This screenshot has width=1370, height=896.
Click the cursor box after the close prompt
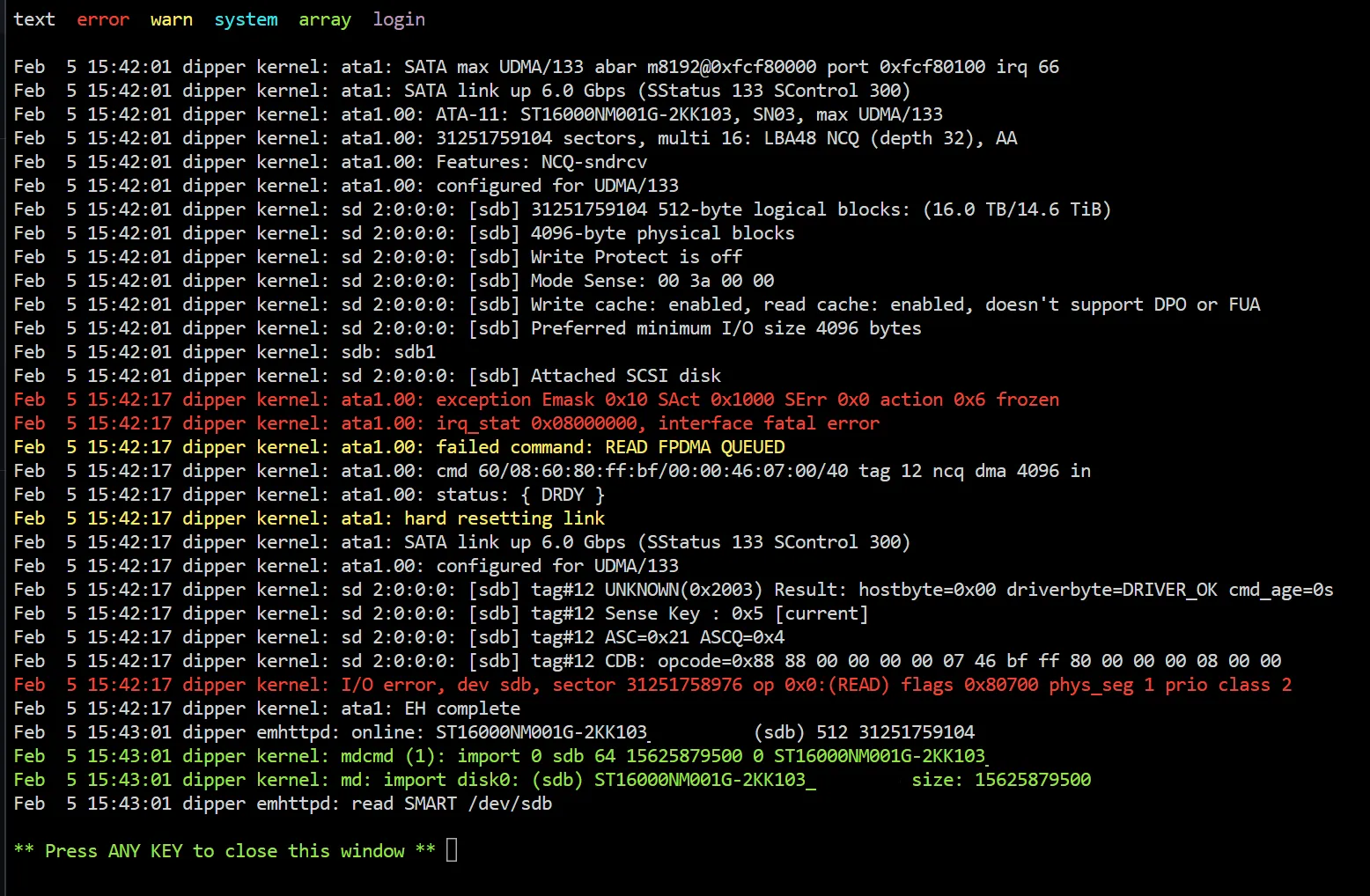[x=452, y=850]
